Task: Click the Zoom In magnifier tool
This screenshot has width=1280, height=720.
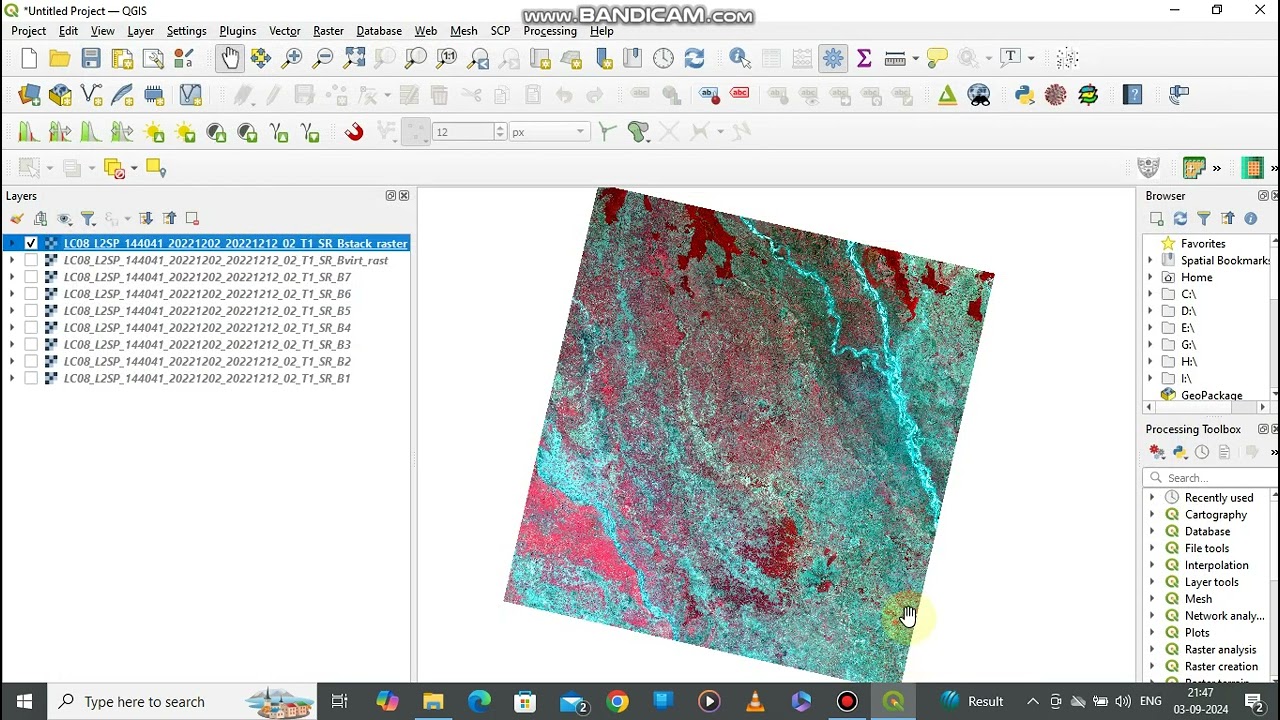Action: point(292,58)
